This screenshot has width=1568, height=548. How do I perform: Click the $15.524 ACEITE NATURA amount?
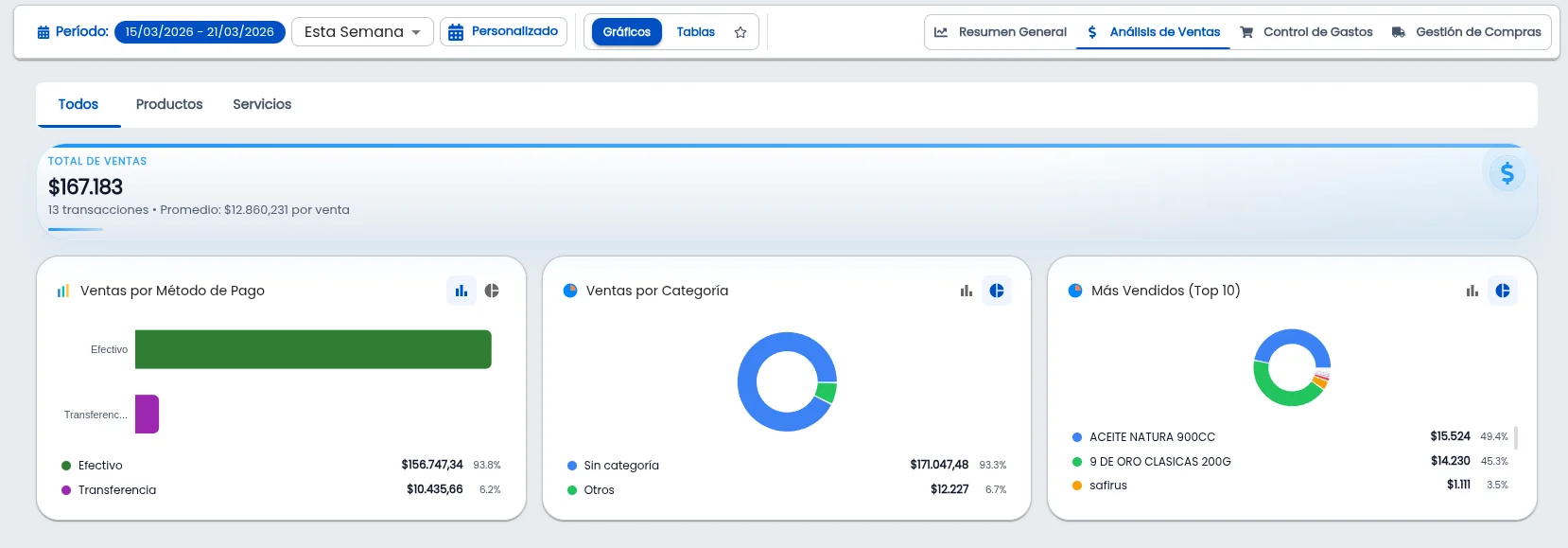(1451, 436)
